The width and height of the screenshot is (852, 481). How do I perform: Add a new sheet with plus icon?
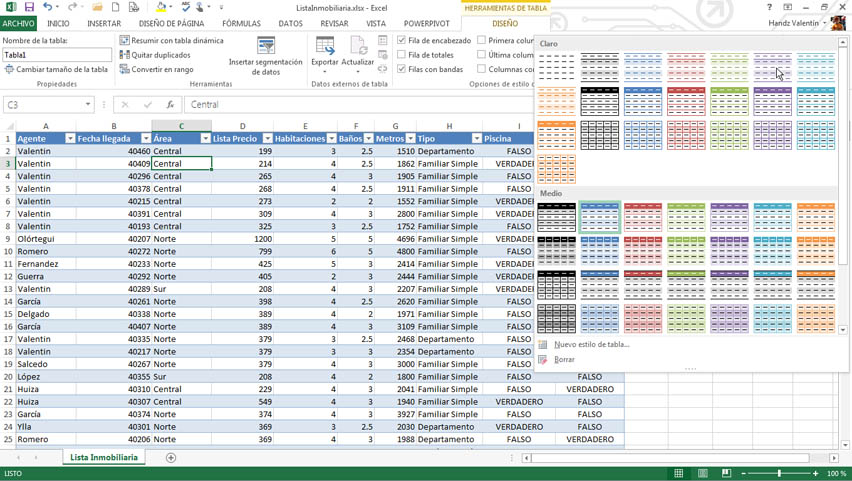click(171, 458)
